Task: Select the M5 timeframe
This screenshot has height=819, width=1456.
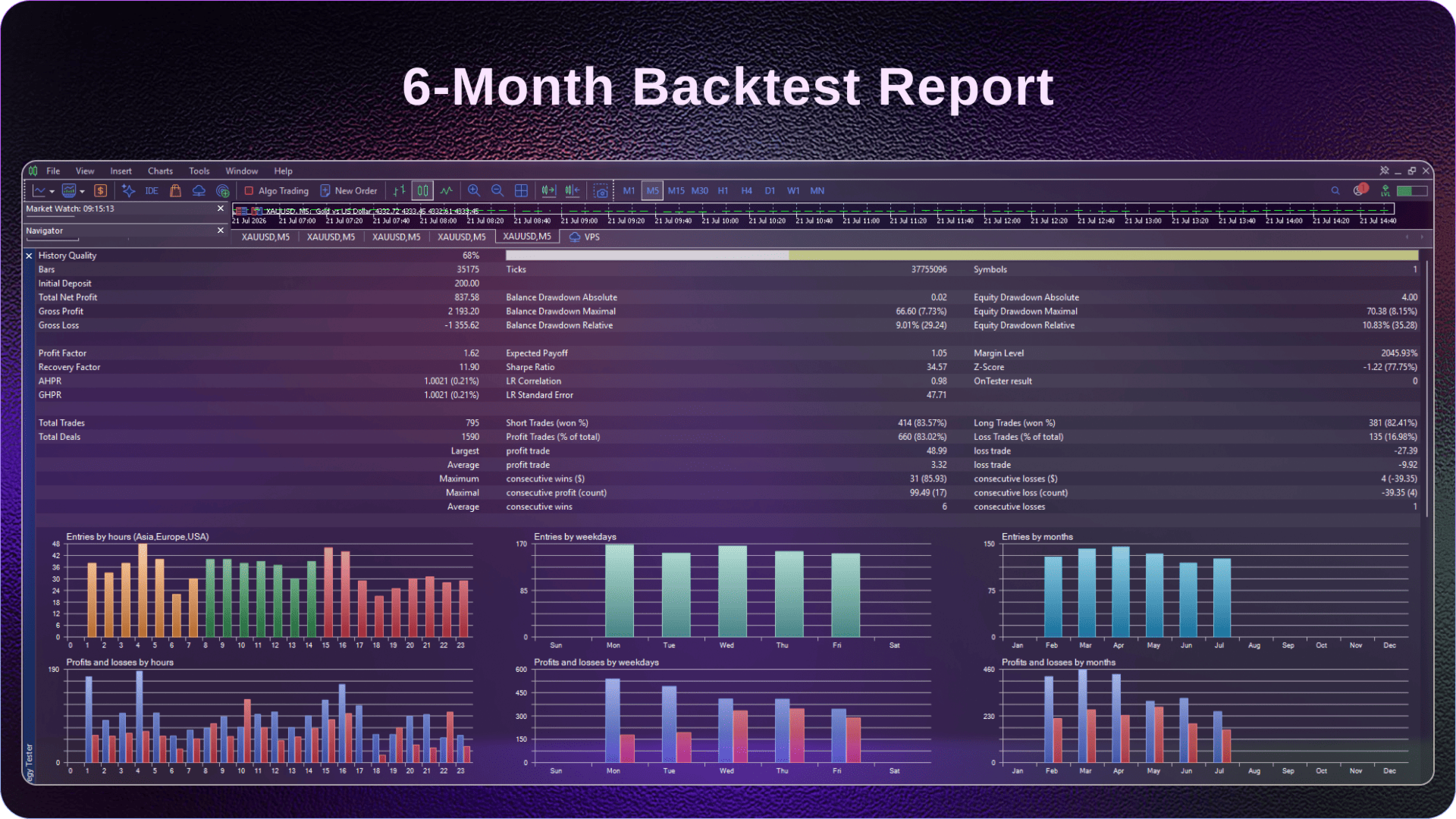Action: 652,191
